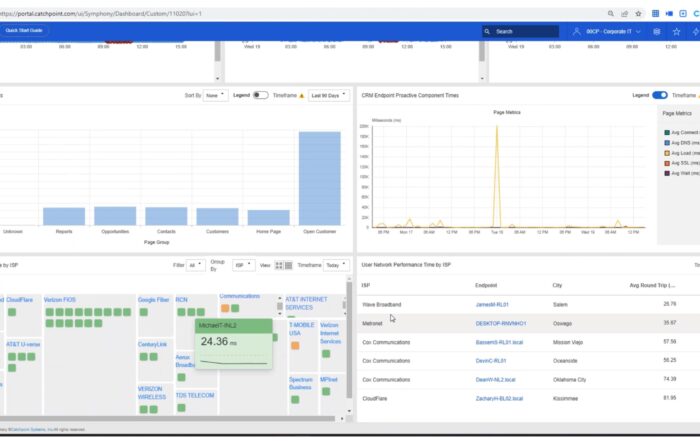Toggle Avg SSL series in legend
The width and height of the screenshot is (700, 441).
(681, 163)
